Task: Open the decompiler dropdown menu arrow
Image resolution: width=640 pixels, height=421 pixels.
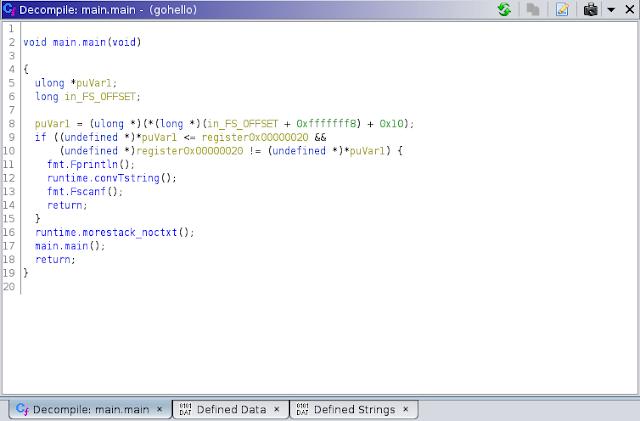Action: 611,10
